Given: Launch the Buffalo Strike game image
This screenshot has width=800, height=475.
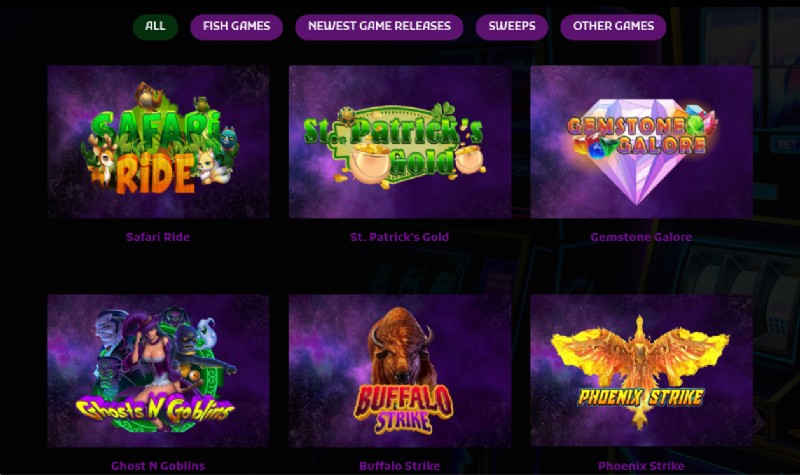Looking at the screenshot, I should pos(400,370).
